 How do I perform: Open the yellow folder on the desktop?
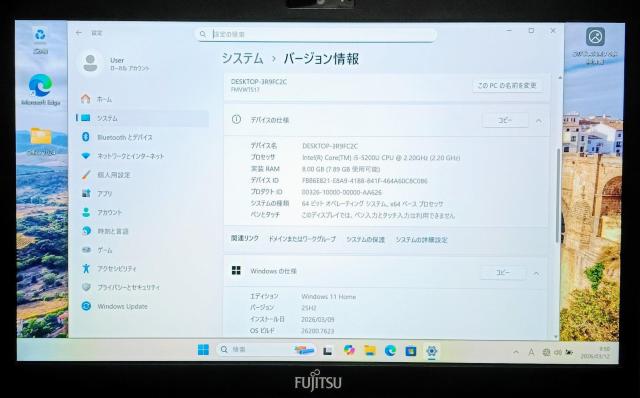click(x=41, y=141)
